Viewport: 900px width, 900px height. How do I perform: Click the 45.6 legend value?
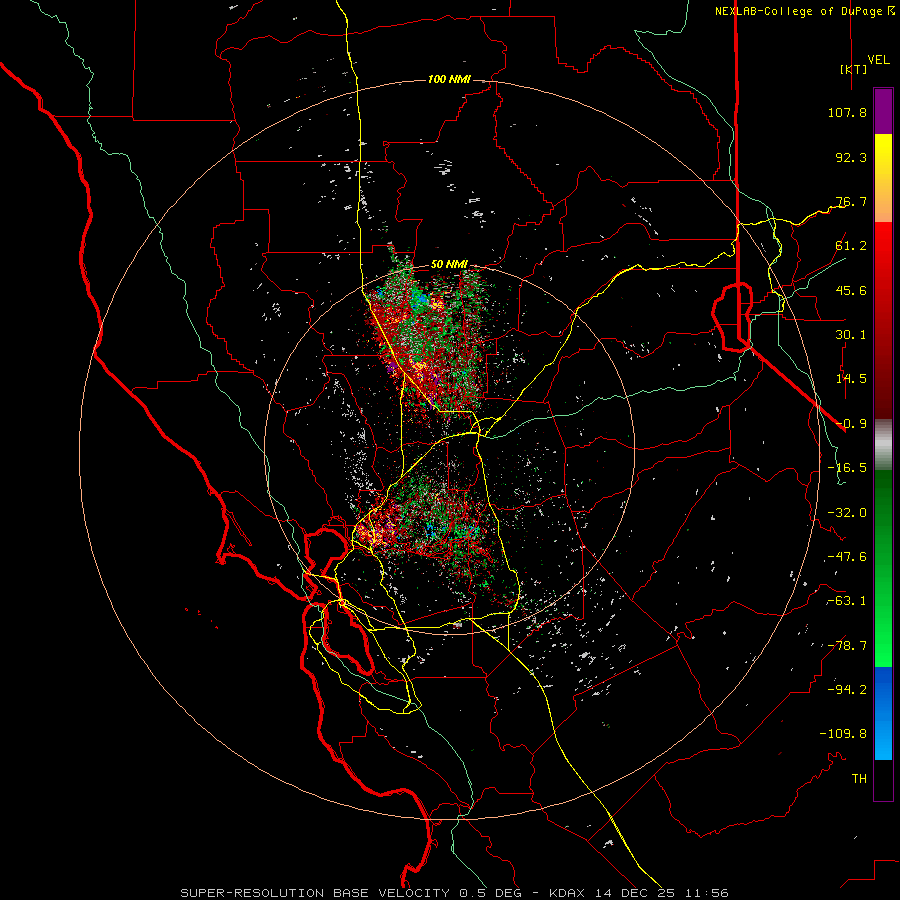[851, 290]
